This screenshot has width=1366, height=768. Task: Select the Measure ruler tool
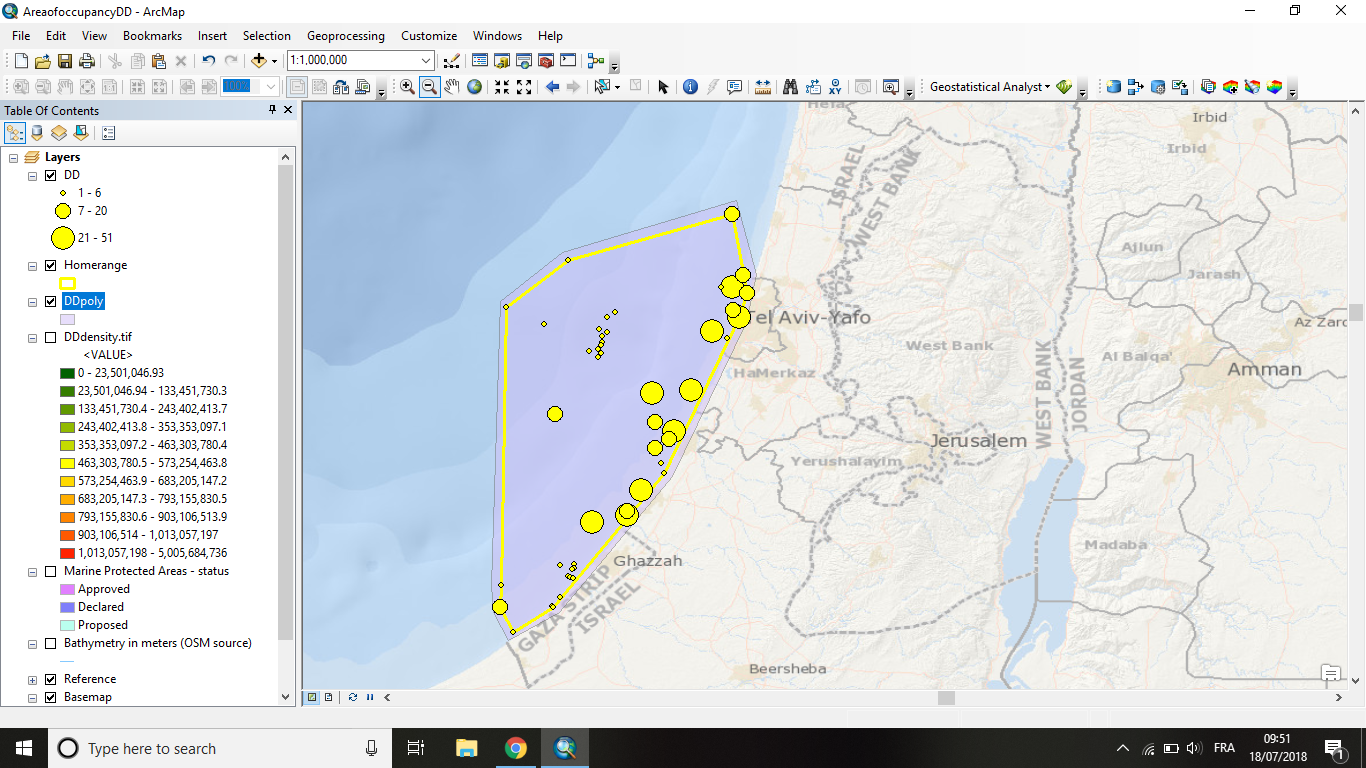click(x=763, y=87)
